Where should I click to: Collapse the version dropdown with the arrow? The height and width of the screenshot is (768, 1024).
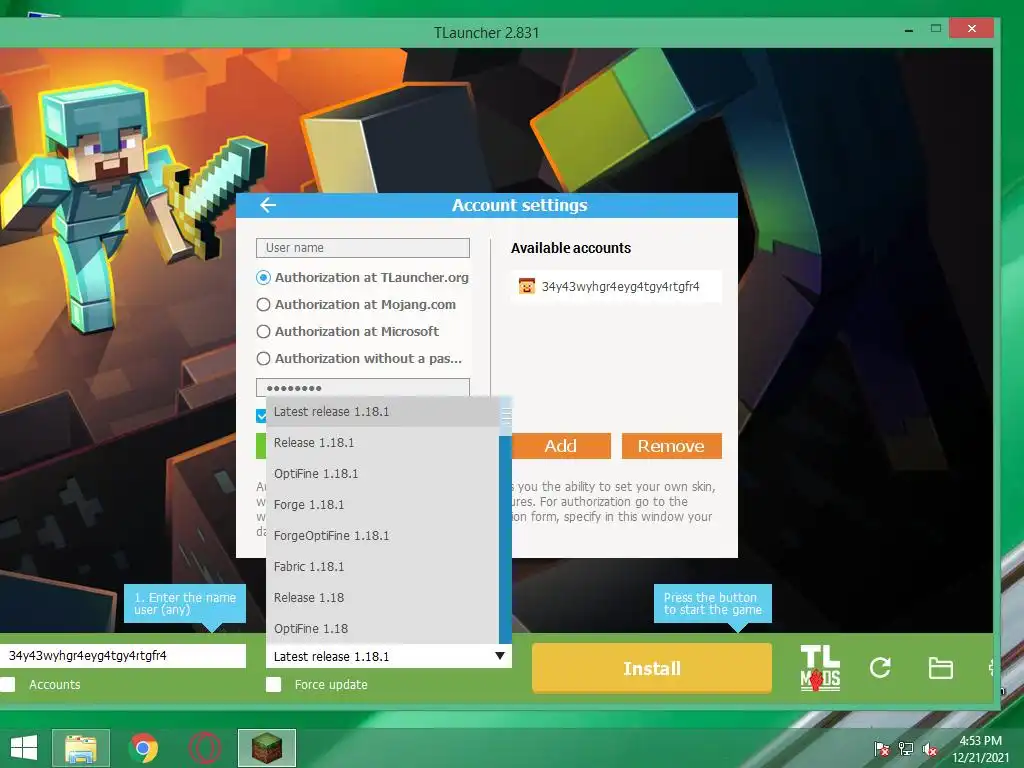[500, 656]
